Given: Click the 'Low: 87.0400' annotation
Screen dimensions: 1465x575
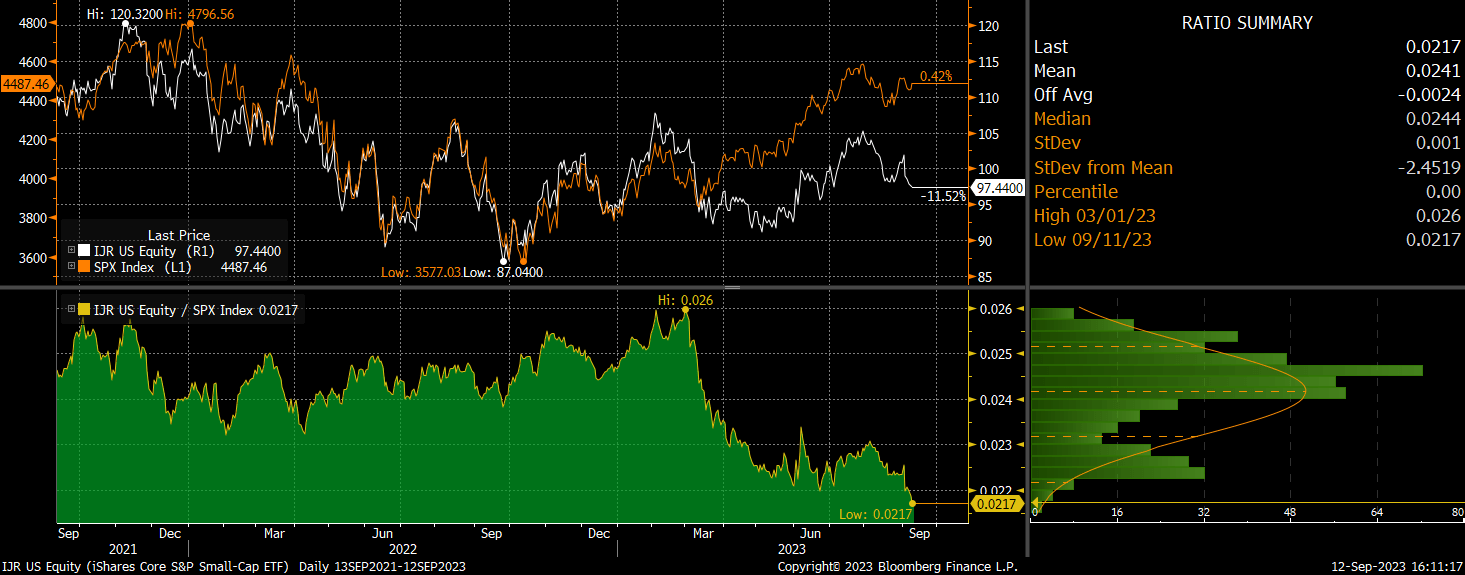Looking at the screenshot, I should point(504,272).
